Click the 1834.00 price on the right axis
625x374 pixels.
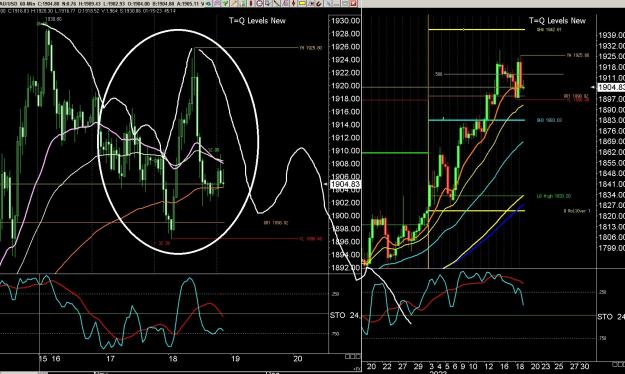(611, 195)
